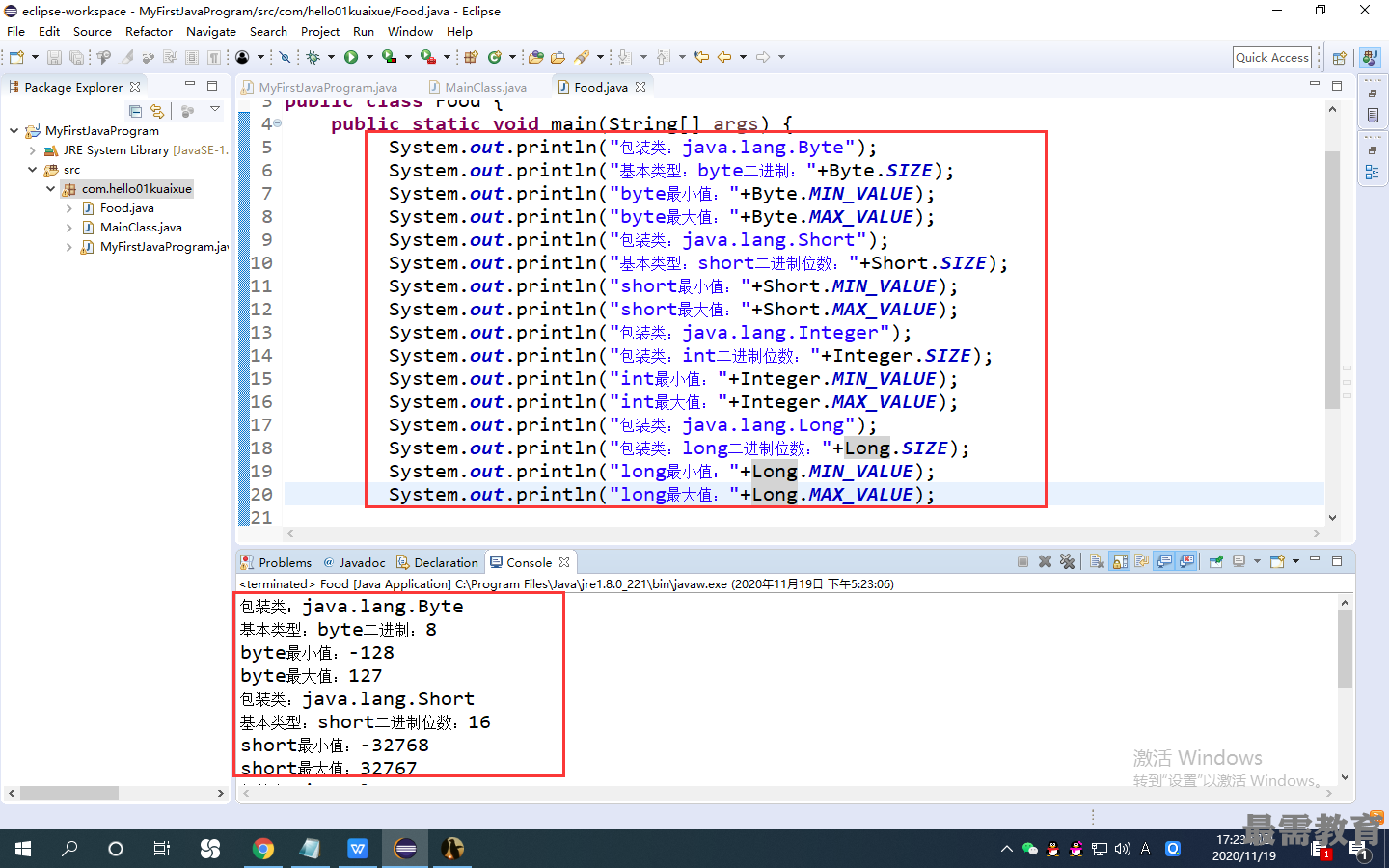Click New Java Class icon
Image resolution: width=1389 pixels, height=868 pixels.
pos(495,57)
